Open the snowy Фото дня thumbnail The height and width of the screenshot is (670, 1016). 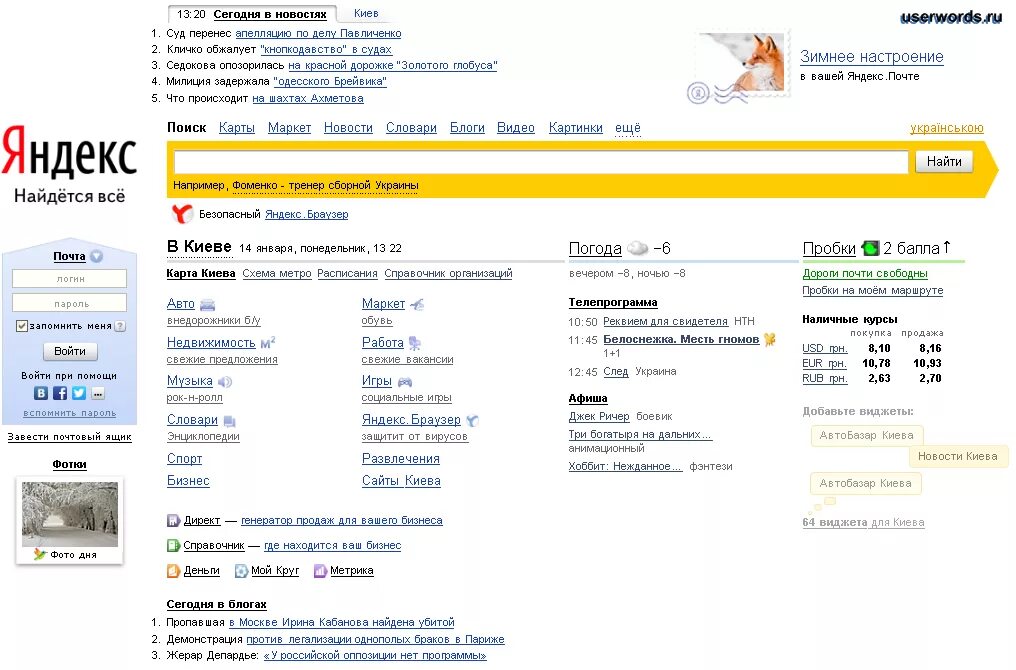pyautogui.click(x=70, y=514)
